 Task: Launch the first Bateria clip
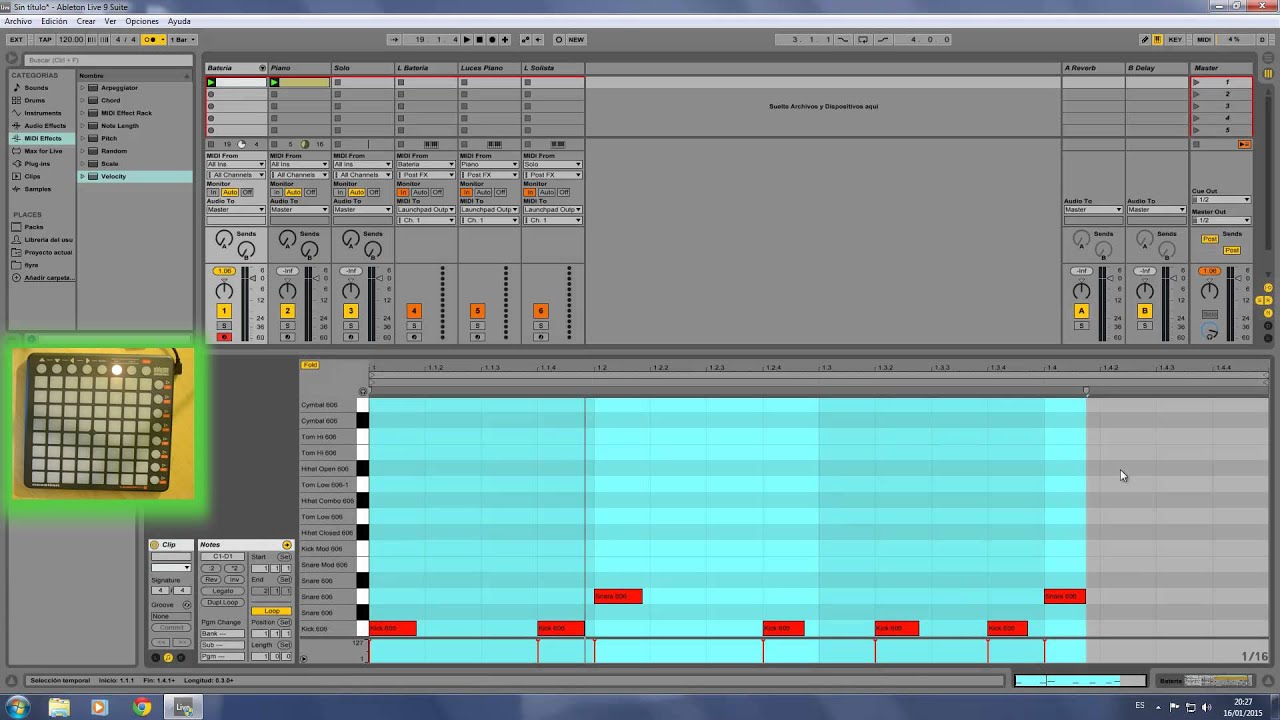click(211, 82)
